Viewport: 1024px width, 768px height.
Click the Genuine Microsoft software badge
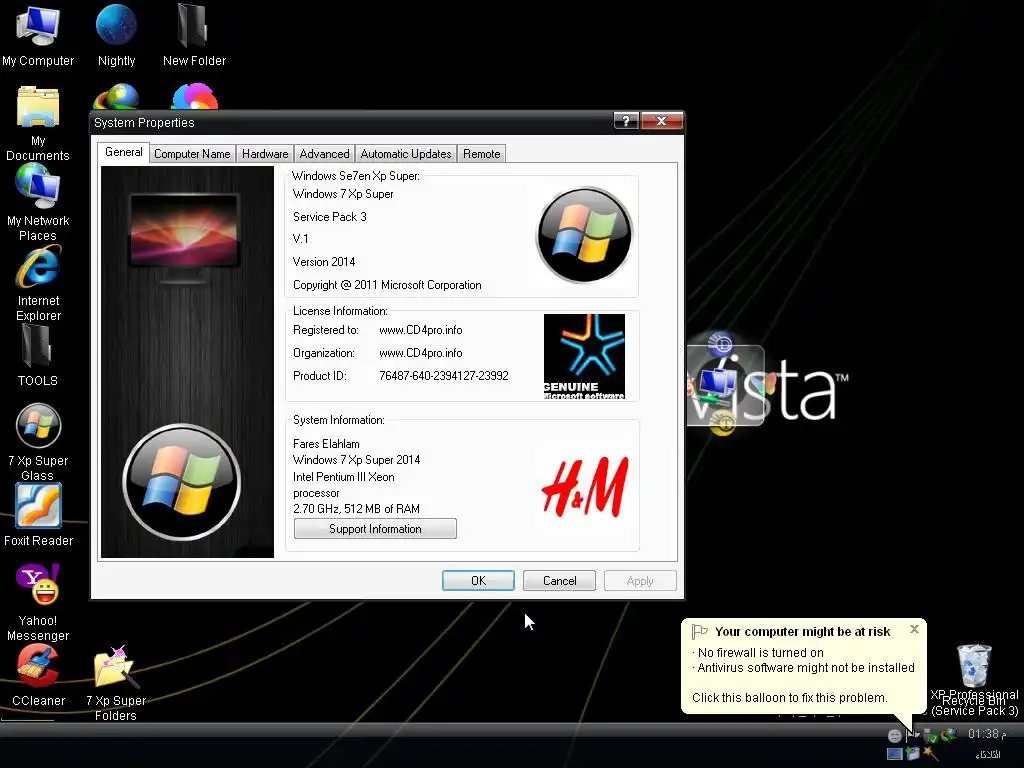pos(584,357)
